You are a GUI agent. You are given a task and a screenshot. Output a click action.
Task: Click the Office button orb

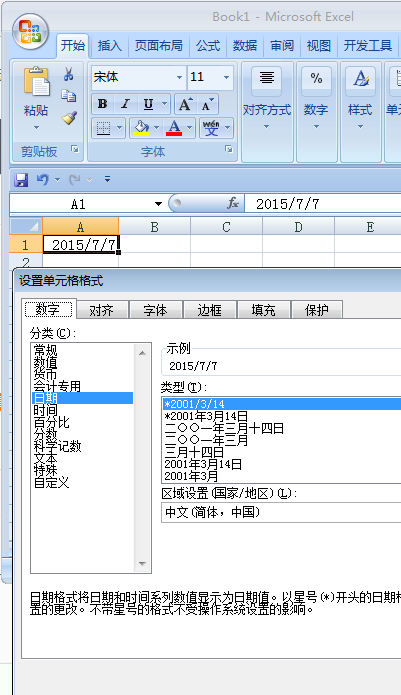[x=30, y=31]
